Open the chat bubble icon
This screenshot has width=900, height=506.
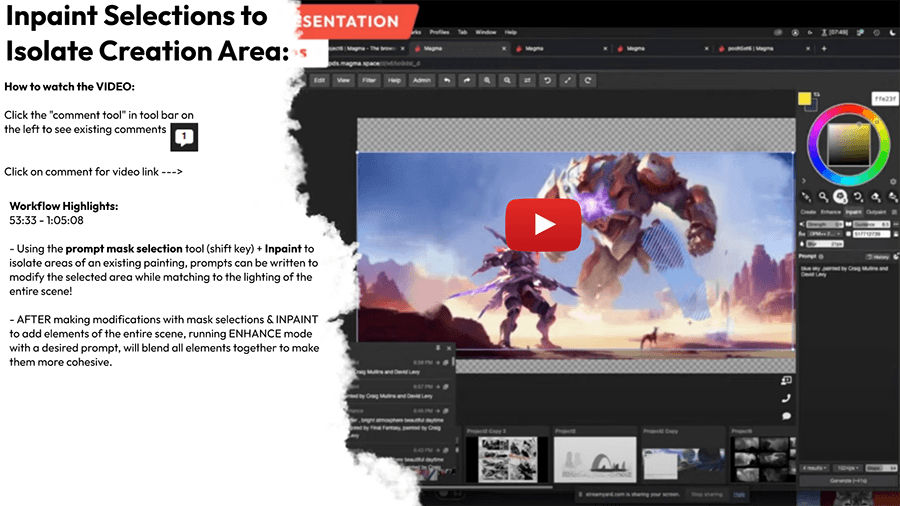(x=786, y=415)
